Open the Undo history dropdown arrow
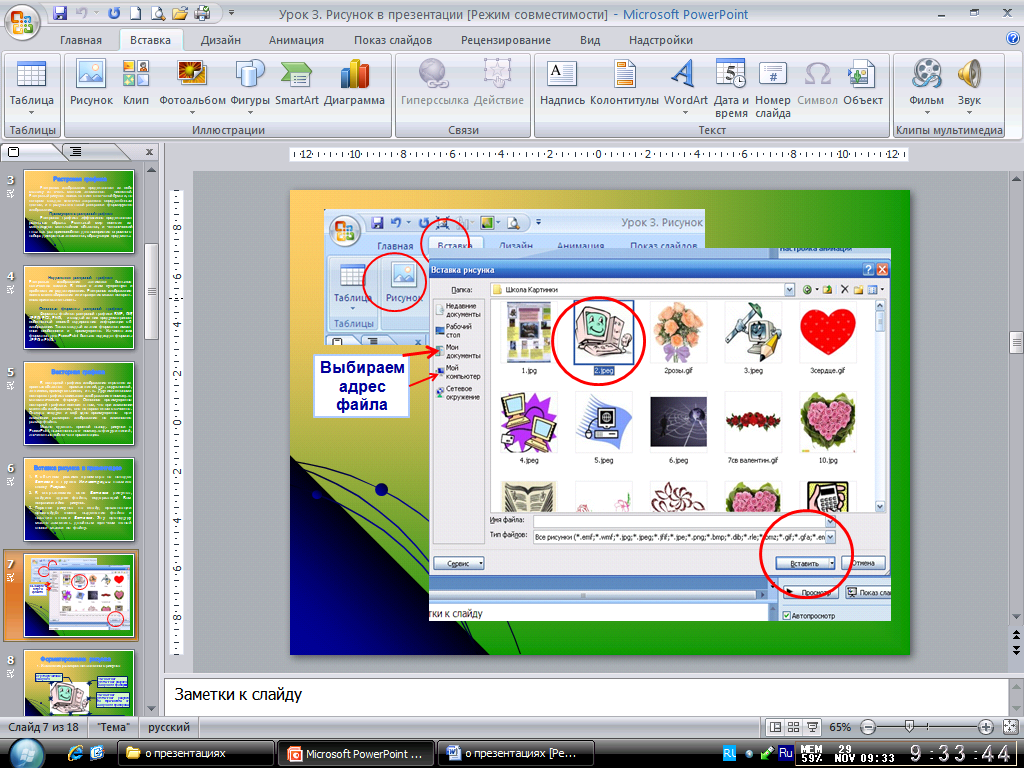1024x768 pixels. pyautogui.click(x=98, y=13)
